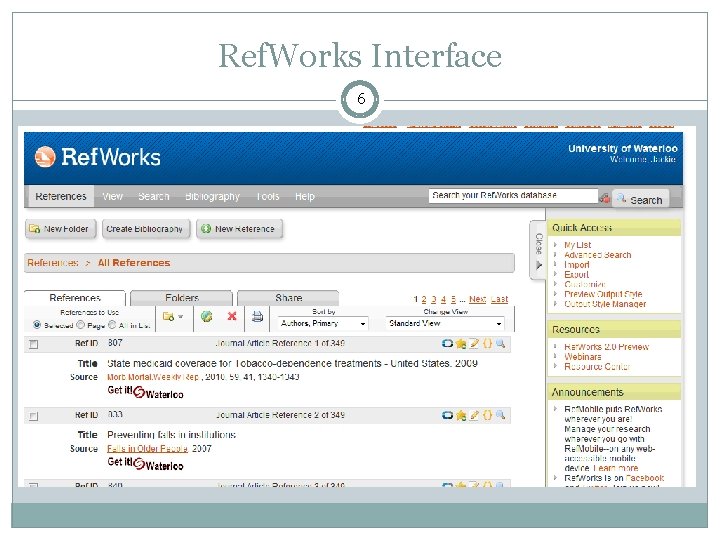Open the Tools menu
The width and height of the screenshot is (720, 540).
tap(268, 197)
